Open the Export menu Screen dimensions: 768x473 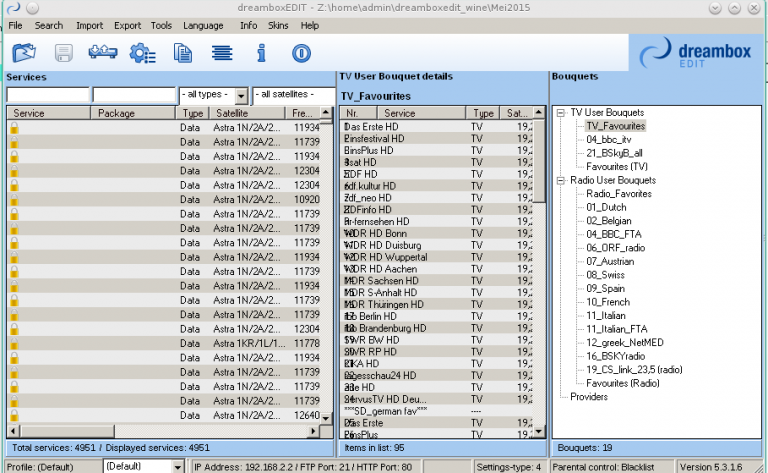coord(127,25)
